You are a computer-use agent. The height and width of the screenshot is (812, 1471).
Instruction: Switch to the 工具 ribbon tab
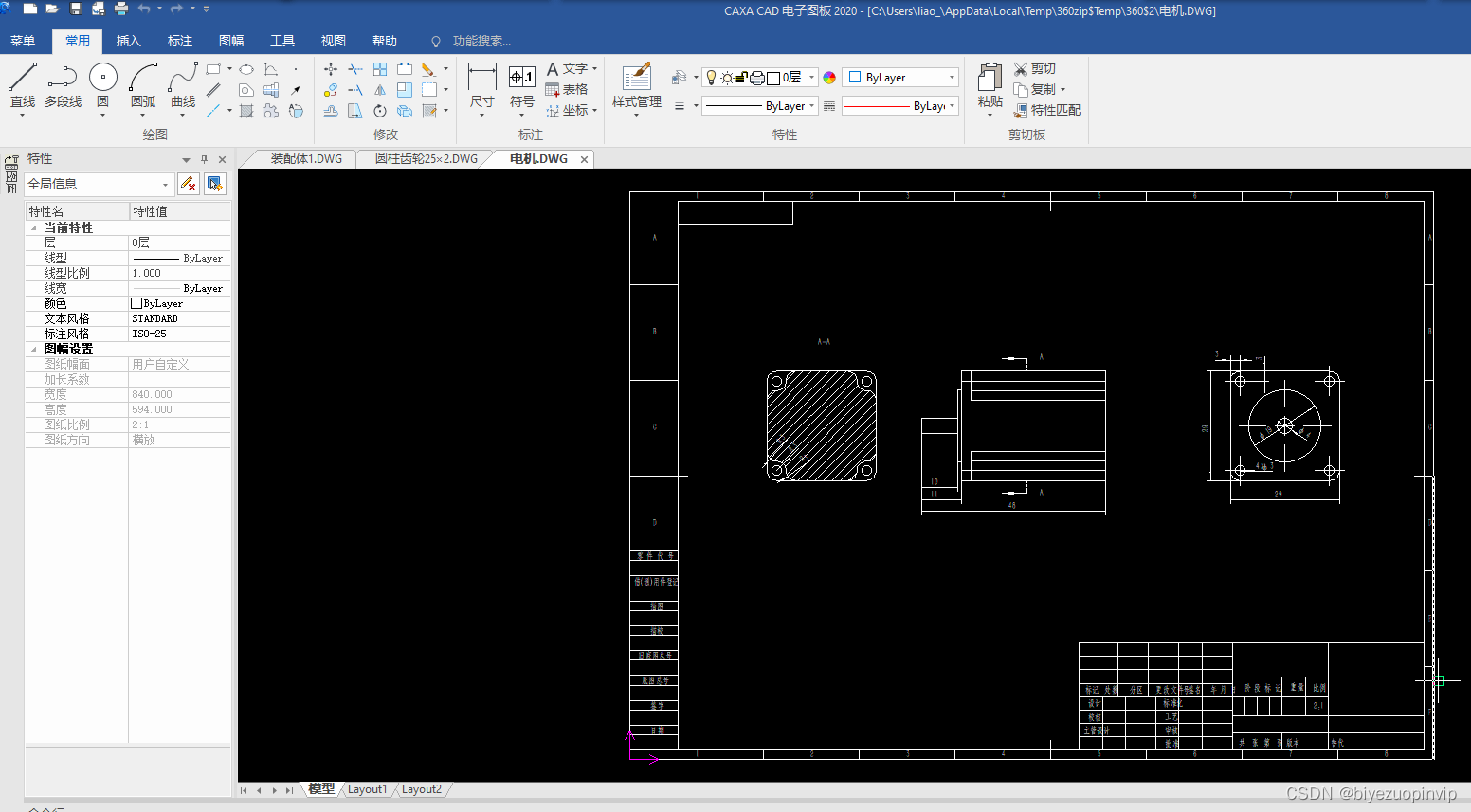282,41
